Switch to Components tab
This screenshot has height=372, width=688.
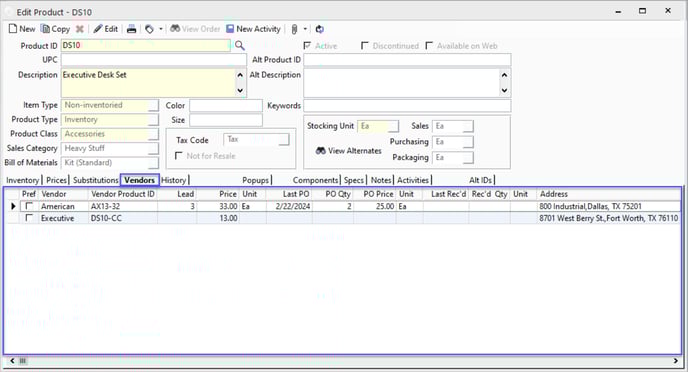(315, 180)
